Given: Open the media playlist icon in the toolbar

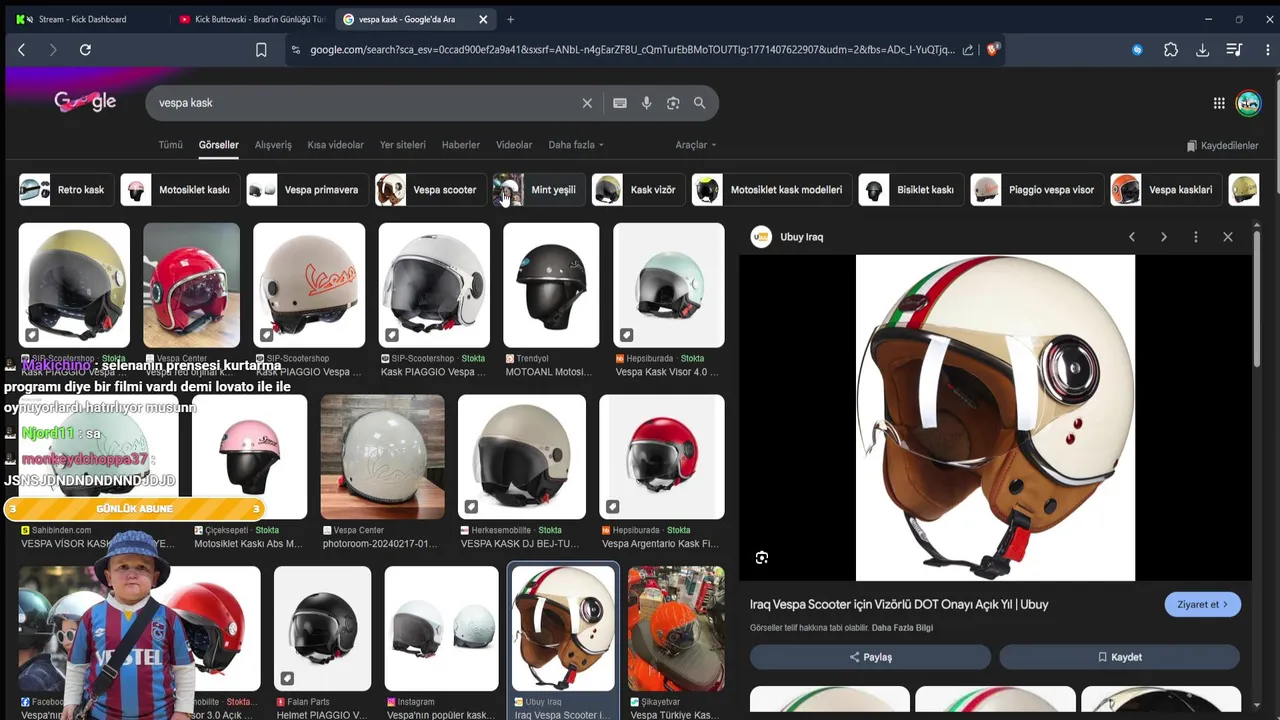Looking at the screenshot, I should pyautogui.click(x=1234, y=50).
